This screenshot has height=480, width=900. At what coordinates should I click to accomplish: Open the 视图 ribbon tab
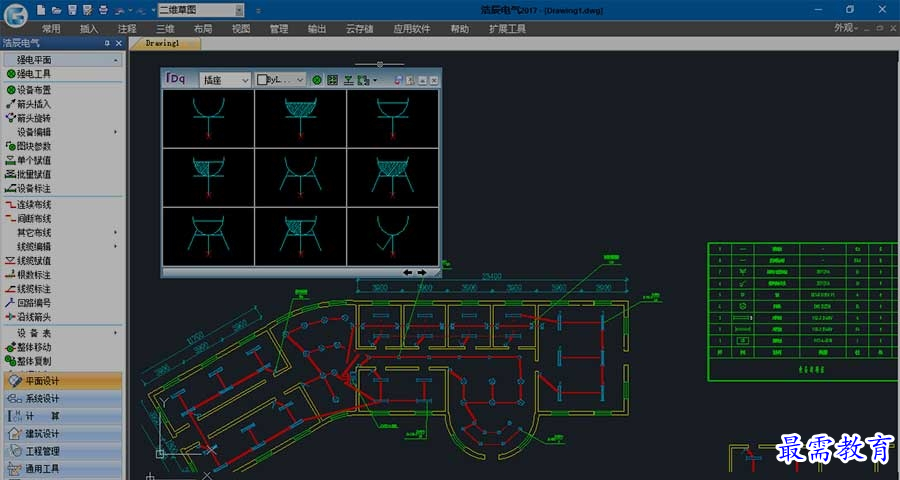click(240, 29)
